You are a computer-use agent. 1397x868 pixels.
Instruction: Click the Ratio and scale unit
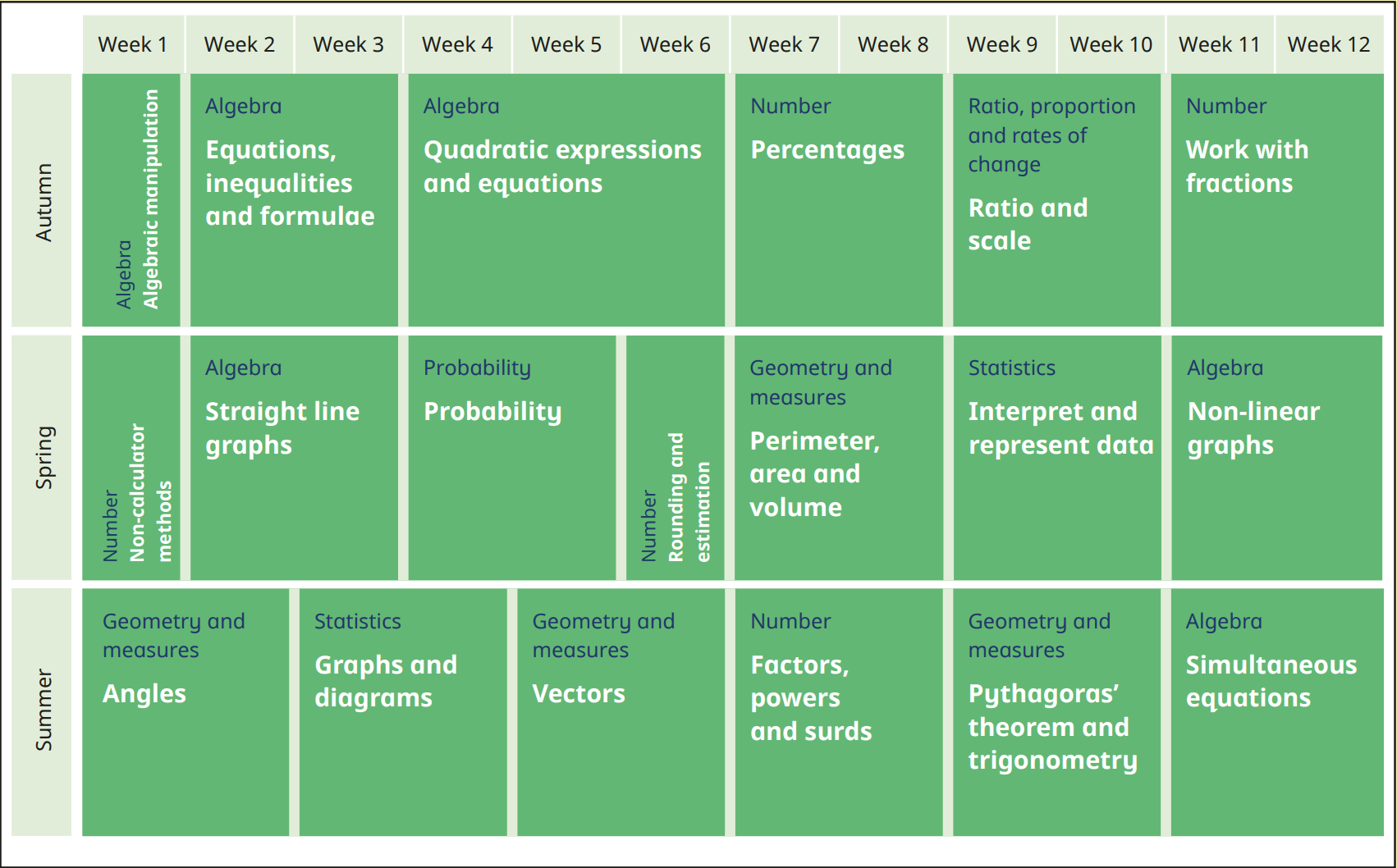1028,224
